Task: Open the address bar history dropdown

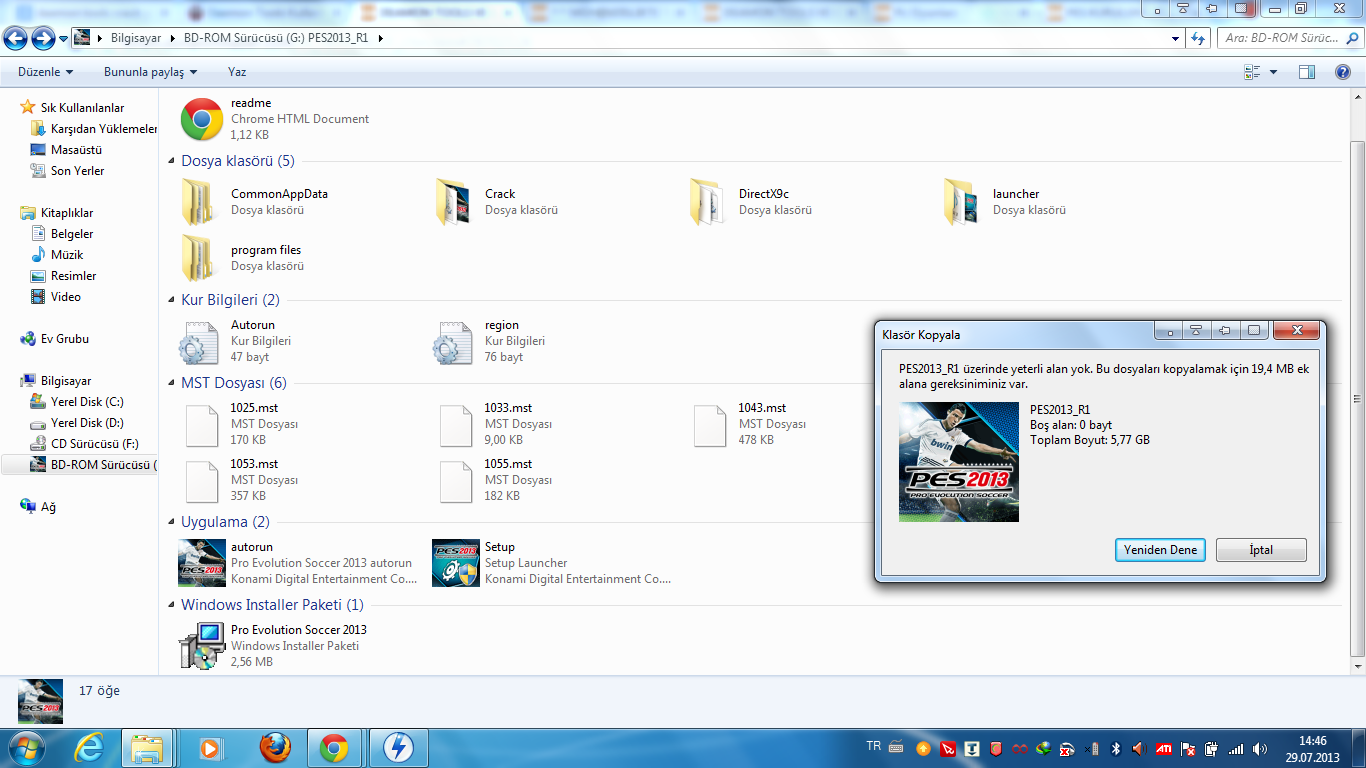Action: click(x=1176, y=39)
